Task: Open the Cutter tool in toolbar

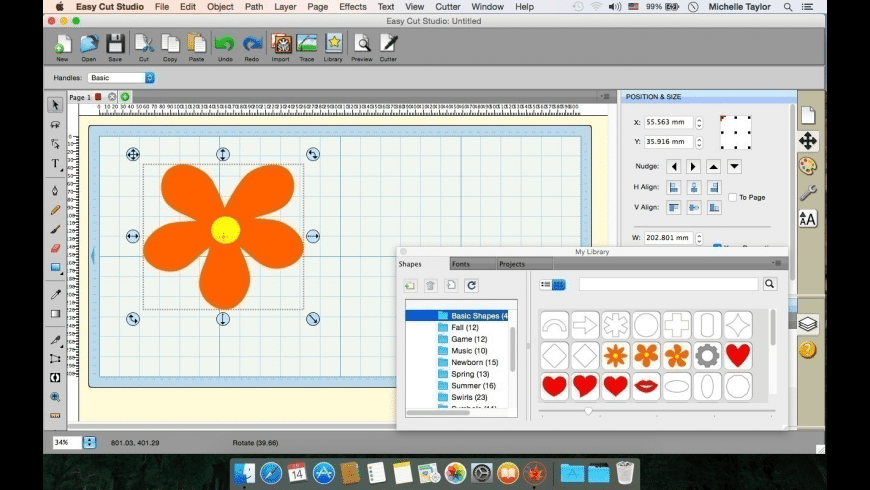Action: click(x=388, y=46)
